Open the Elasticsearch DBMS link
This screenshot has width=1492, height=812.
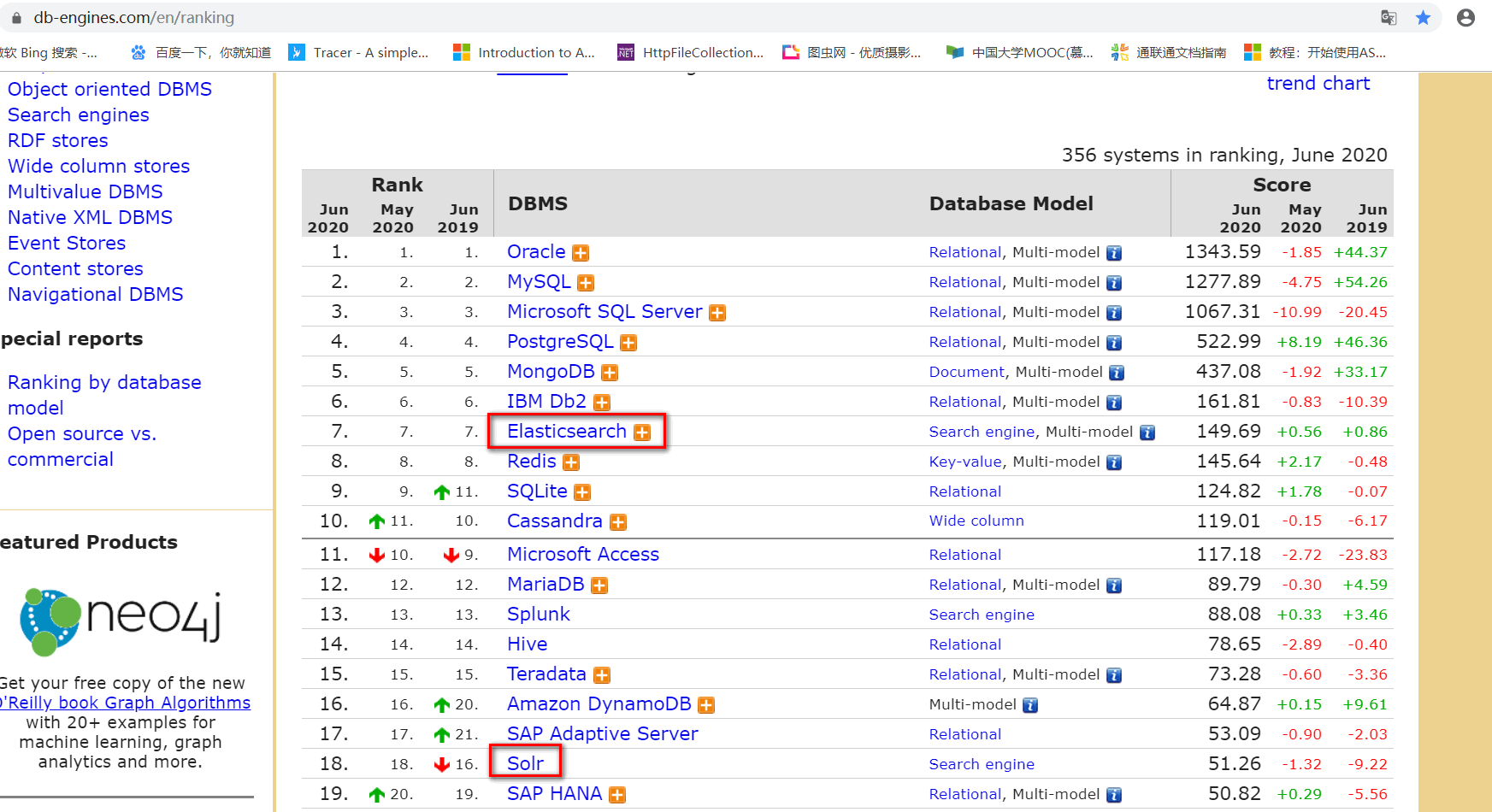point(567,432)
